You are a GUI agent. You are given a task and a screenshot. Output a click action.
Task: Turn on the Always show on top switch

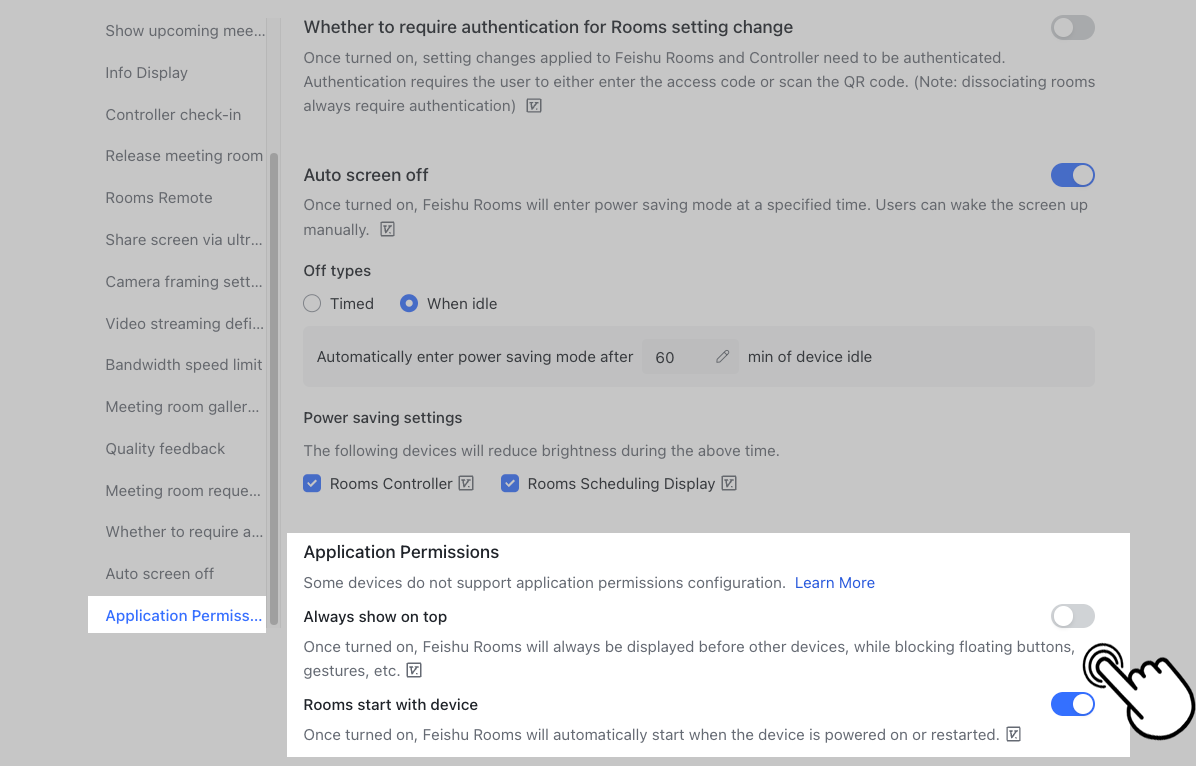[x=1072, y=616]
